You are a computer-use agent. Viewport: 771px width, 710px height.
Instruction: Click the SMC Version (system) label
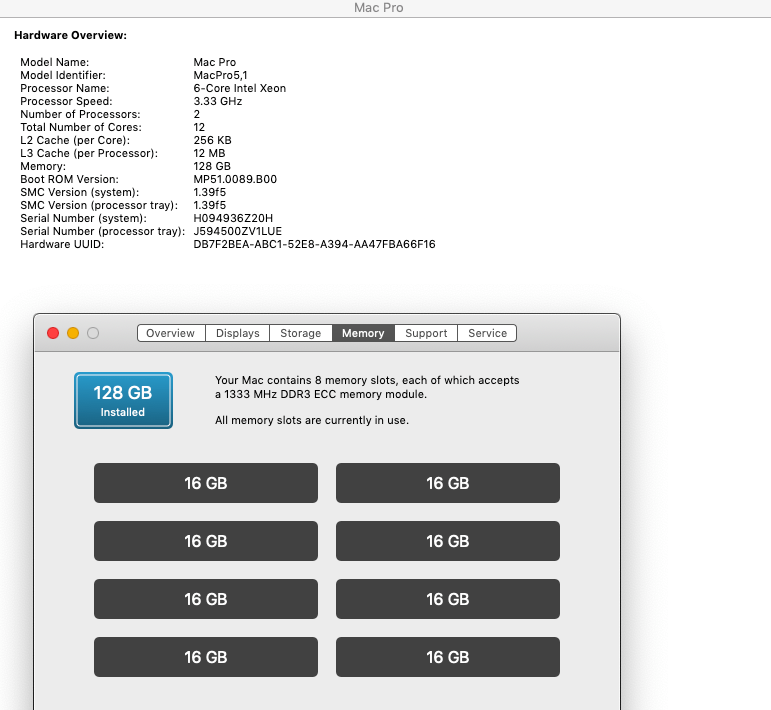pos(80,192)
